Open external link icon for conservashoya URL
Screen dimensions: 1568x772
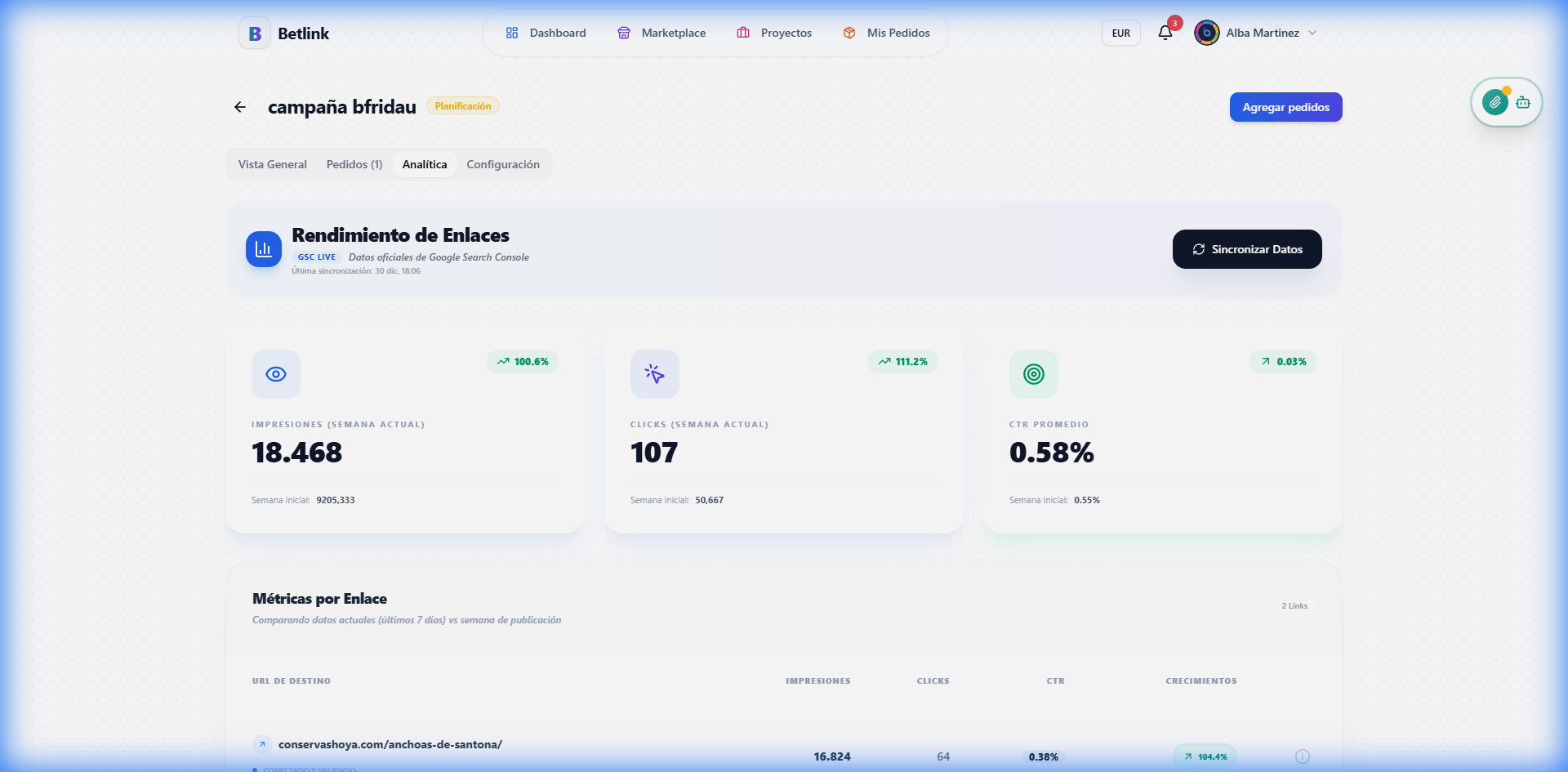(262, 744)
